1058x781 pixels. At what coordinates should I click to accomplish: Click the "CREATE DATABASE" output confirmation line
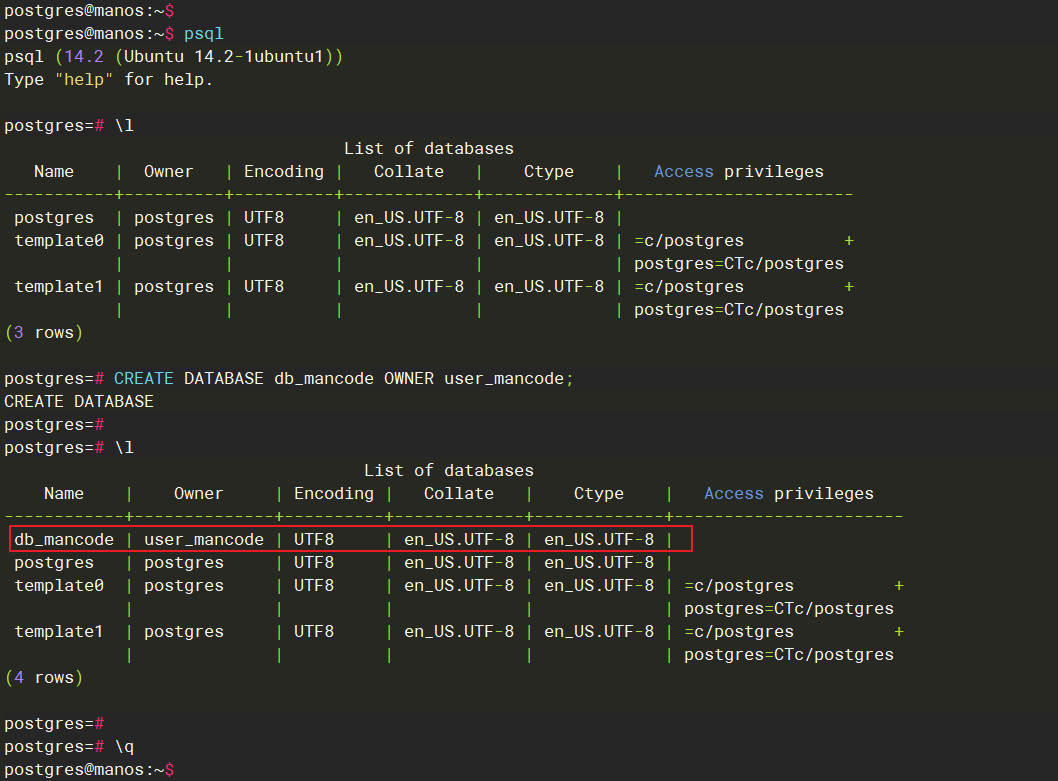click(x=79, y=401)
